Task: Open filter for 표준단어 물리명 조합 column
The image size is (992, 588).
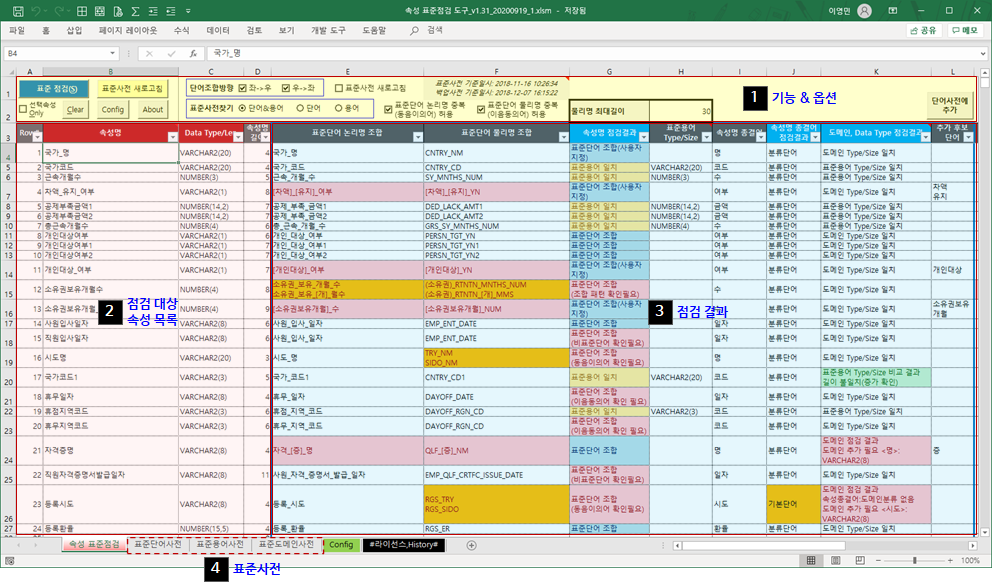Action: 564,137
